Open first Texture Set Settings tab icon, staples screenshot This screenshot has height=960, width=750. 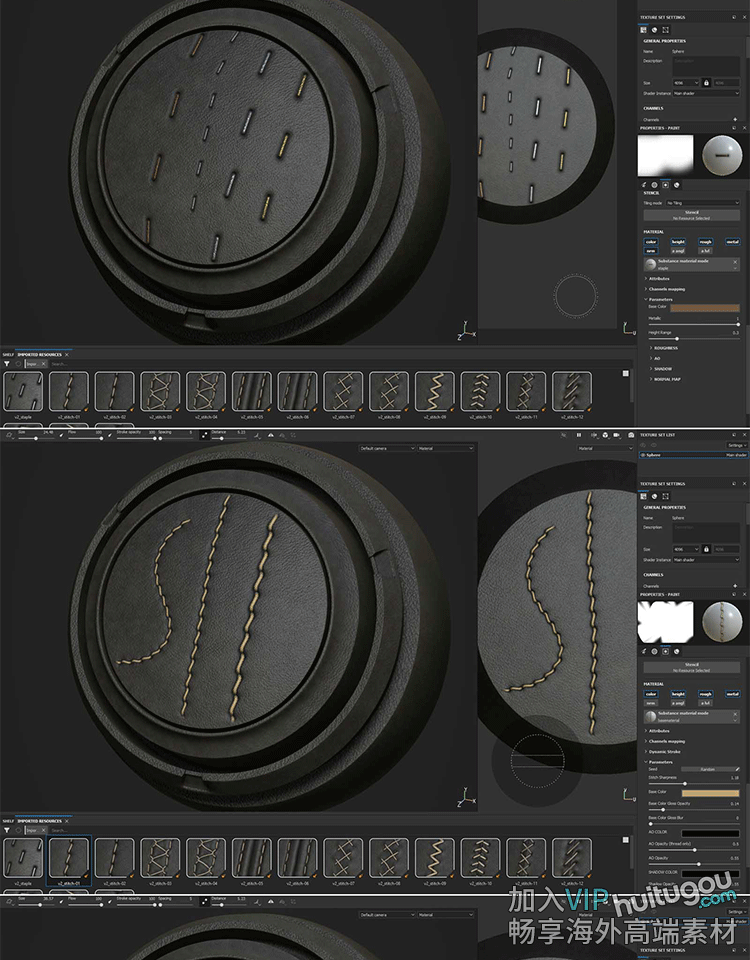point(643,29)
